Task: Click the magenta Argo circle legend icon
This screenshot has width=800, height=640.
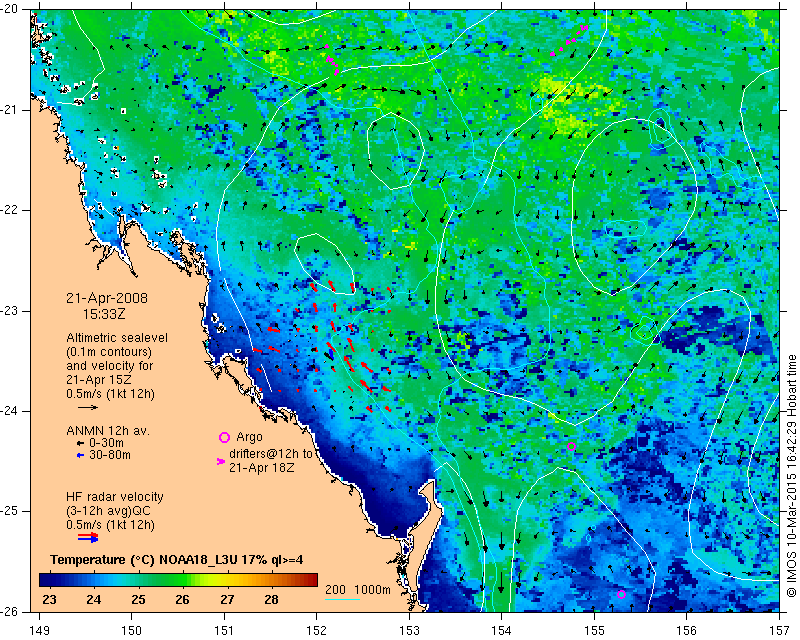Action: click(x=224, y=437)
